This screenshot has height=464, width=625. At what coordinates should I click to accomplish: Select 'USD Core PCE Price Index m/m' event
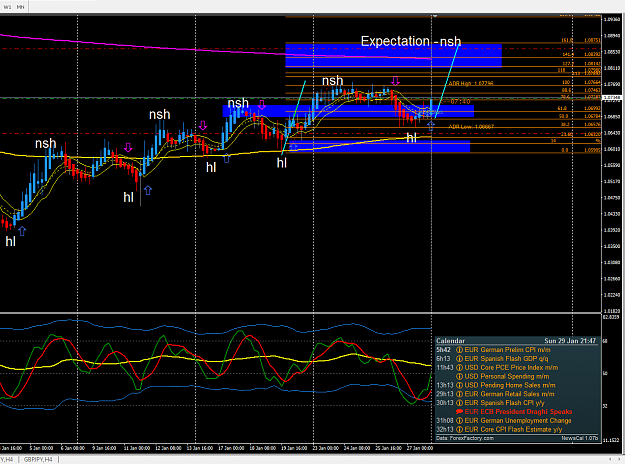(x=511, y=368)
